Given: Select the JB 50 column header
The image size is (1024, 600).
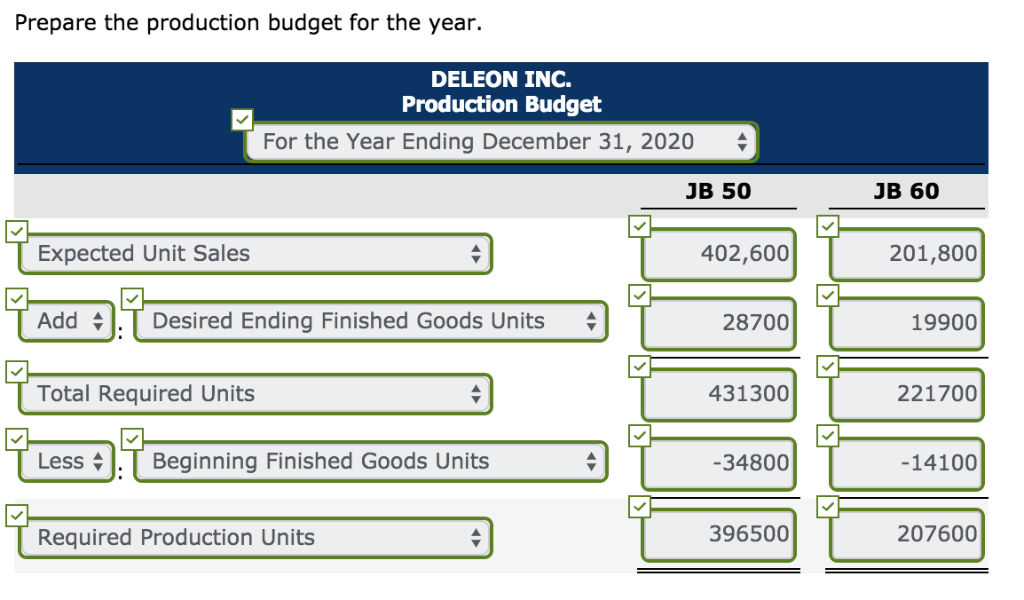Looking at the screenshot, I should pyautogui.click(x=716, y=190).
